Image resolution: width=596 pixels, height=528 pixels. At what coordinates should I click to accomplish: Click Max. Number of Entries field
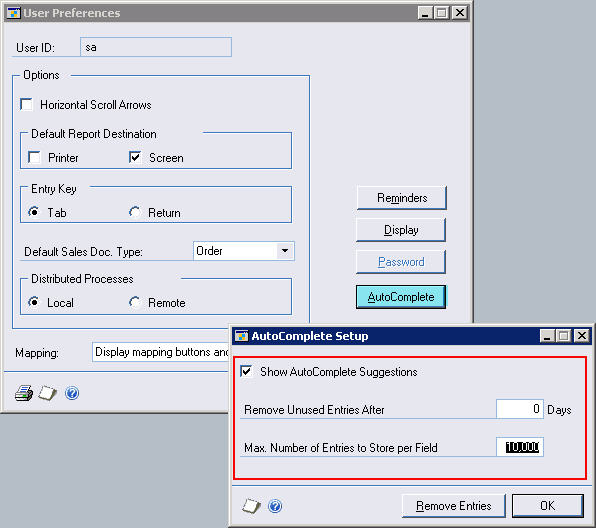[520, 447]
